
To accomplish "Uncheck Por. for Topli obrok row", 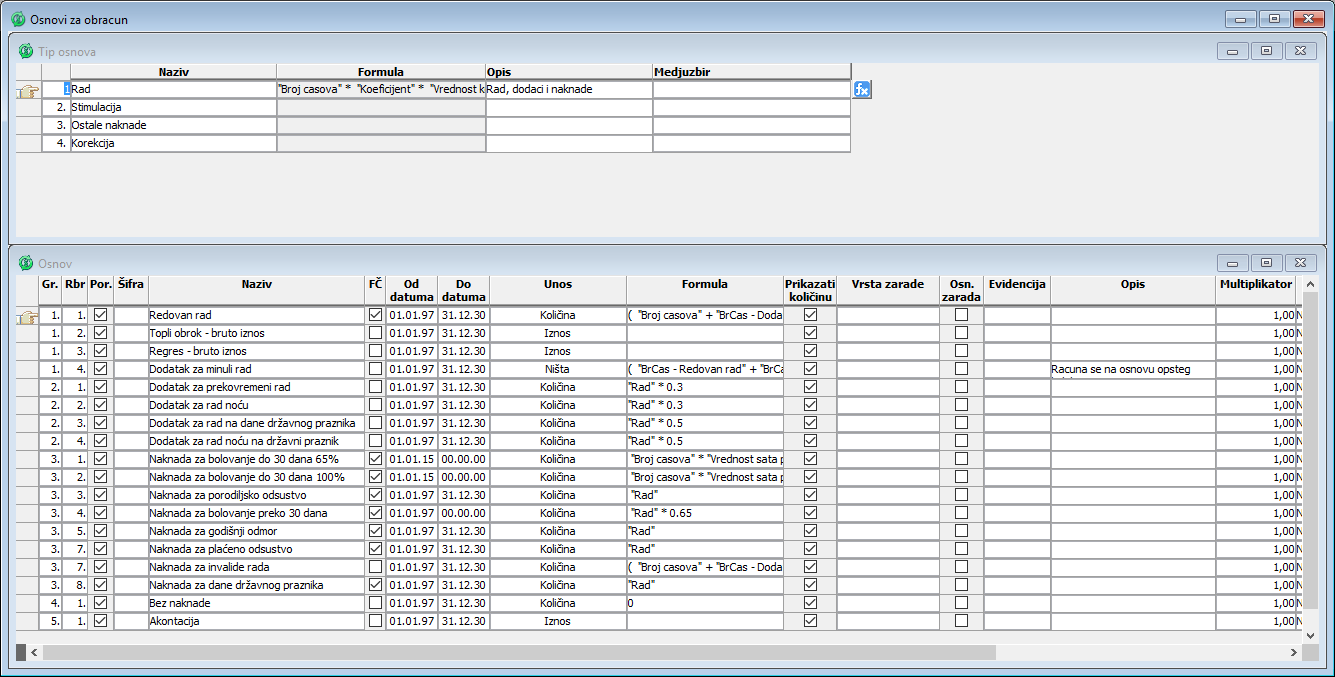I will click(100, 333).
